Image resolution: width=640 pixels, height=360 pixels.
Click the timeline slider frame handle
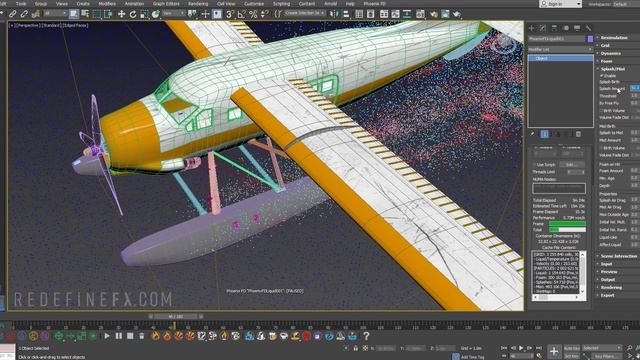176,316
